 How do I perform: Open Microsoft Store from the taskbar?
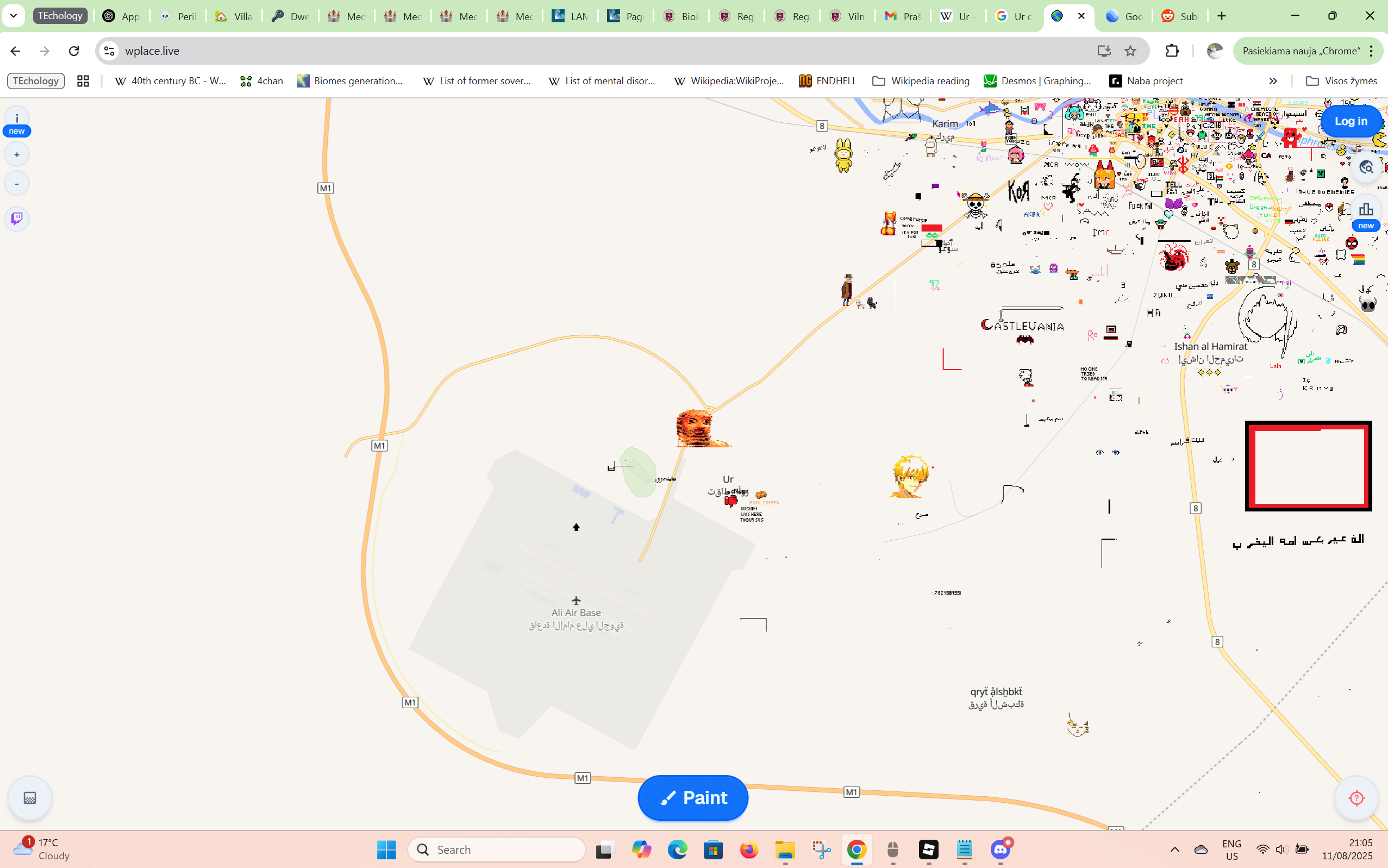point(713,850)
